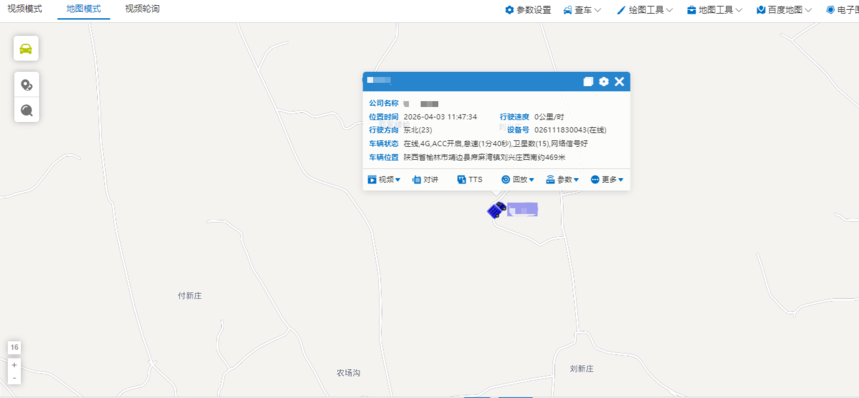Viewport: 859px width, 398px height.
Task: Start 对讲 intercom in popup
Action: [x=425, y=180]
